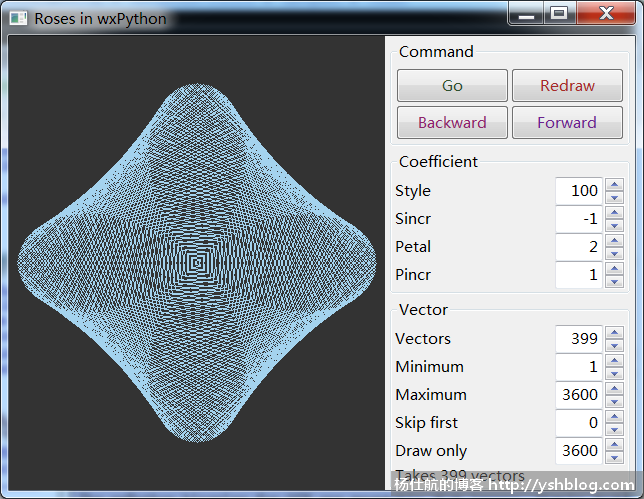The width and height of the screenshot is (644, 499).
Task: Focus the Sincr input field showing -1
Action: [579, 219]
